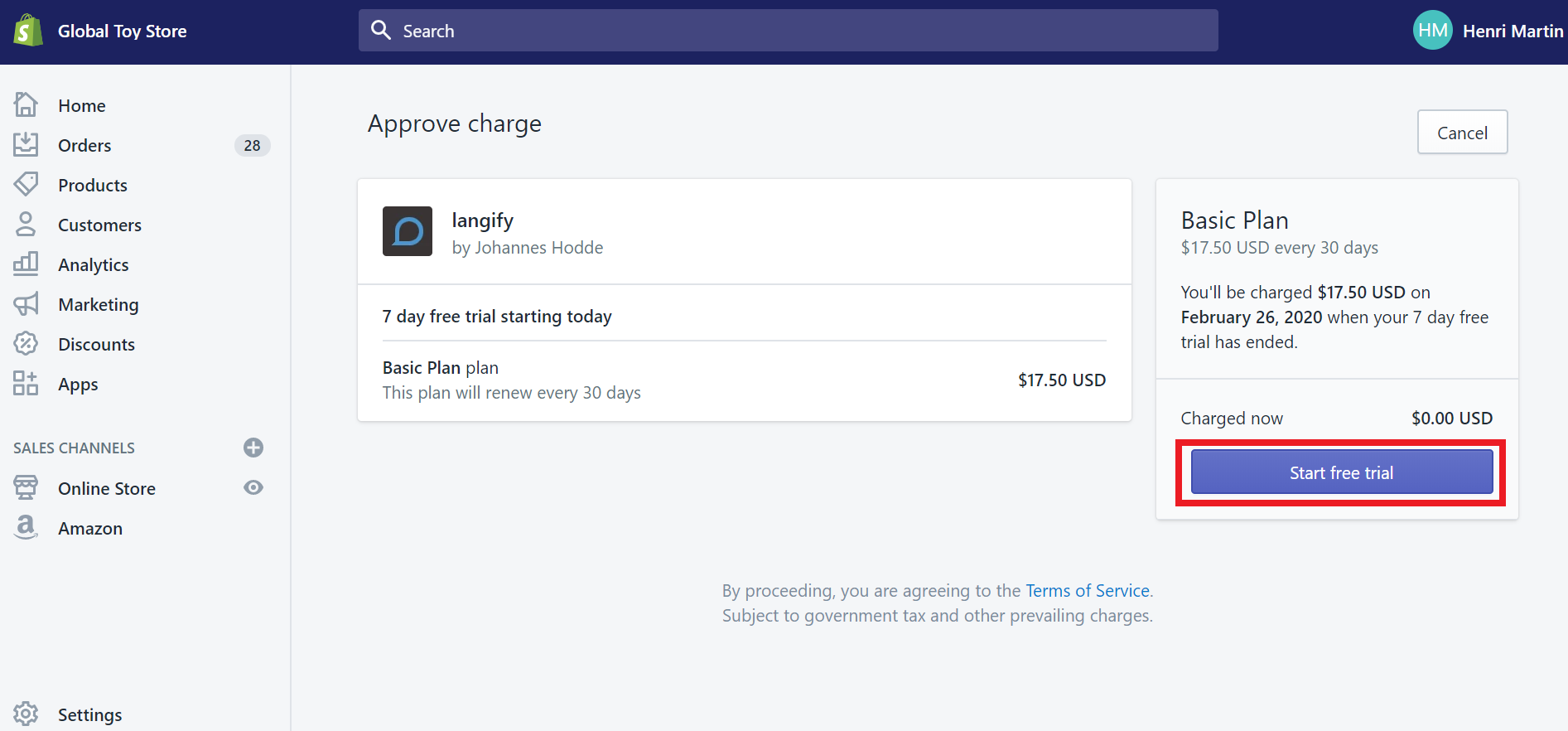Click the Shopify bag logo
1568x731 pixels.
[x=27, y=31]
